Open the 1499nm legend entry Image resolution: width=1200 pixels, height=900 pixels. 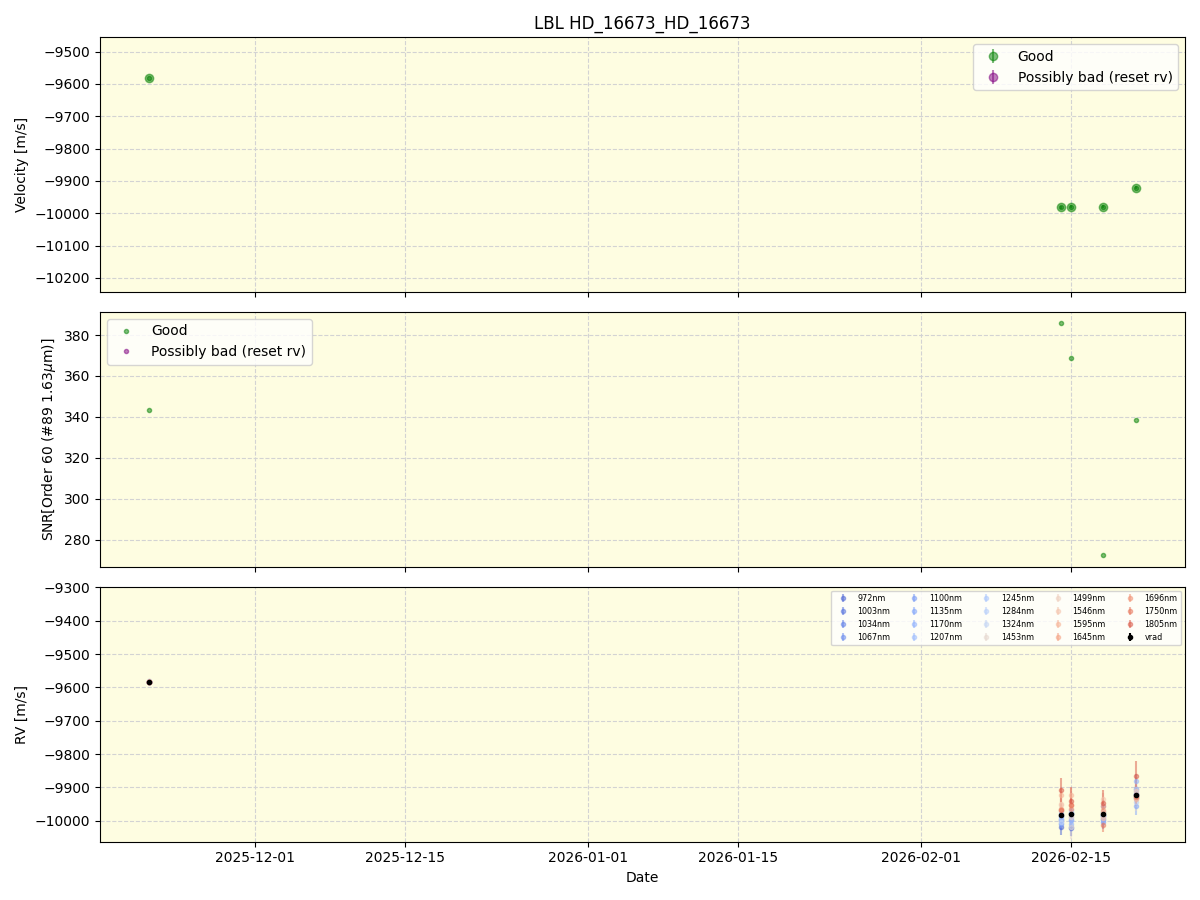click(1058, 598)
